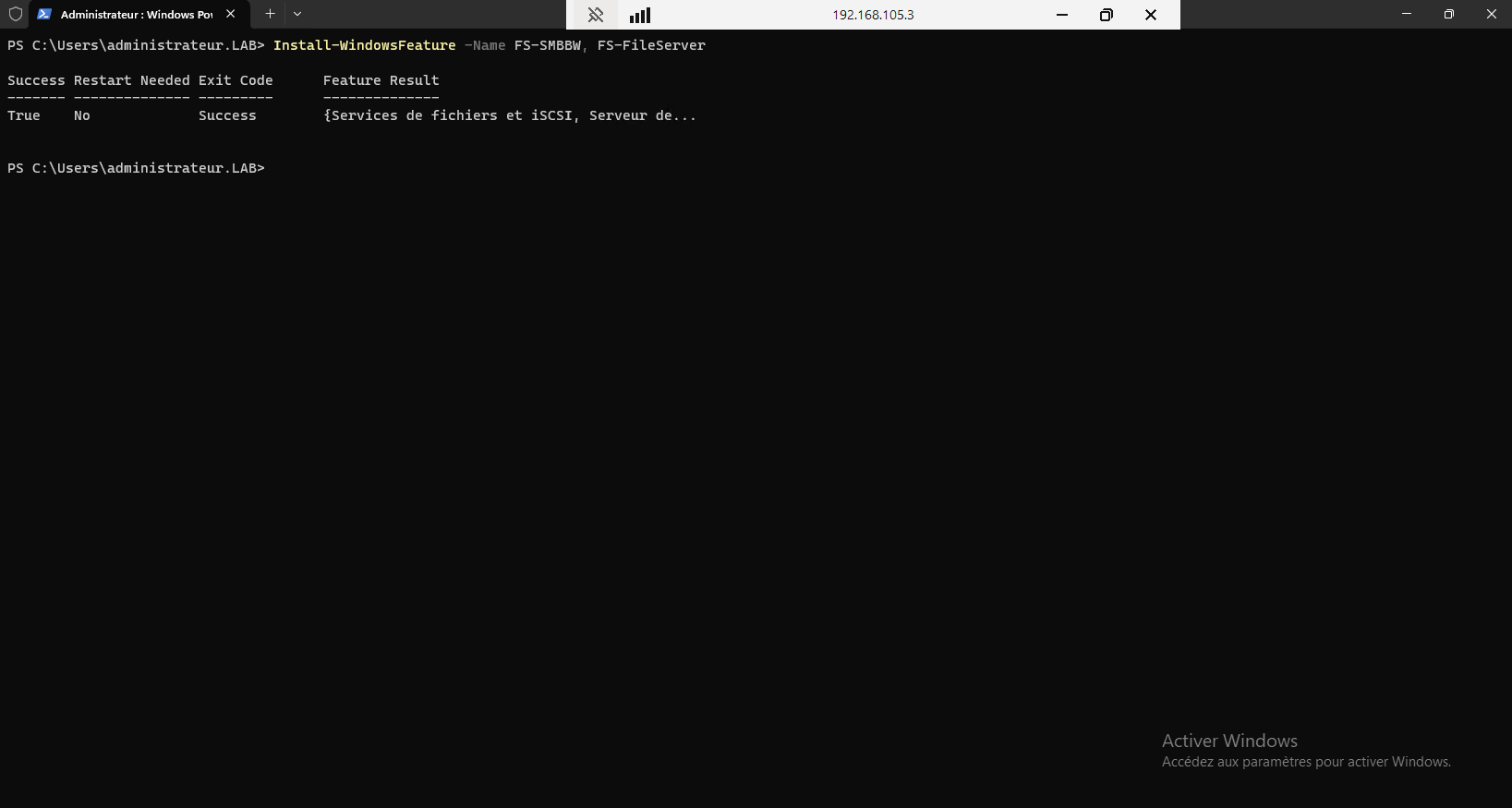This screenshot has width=1512, height=808.
Task: Click the Feature Result output value
Action: tap(509, 115)
